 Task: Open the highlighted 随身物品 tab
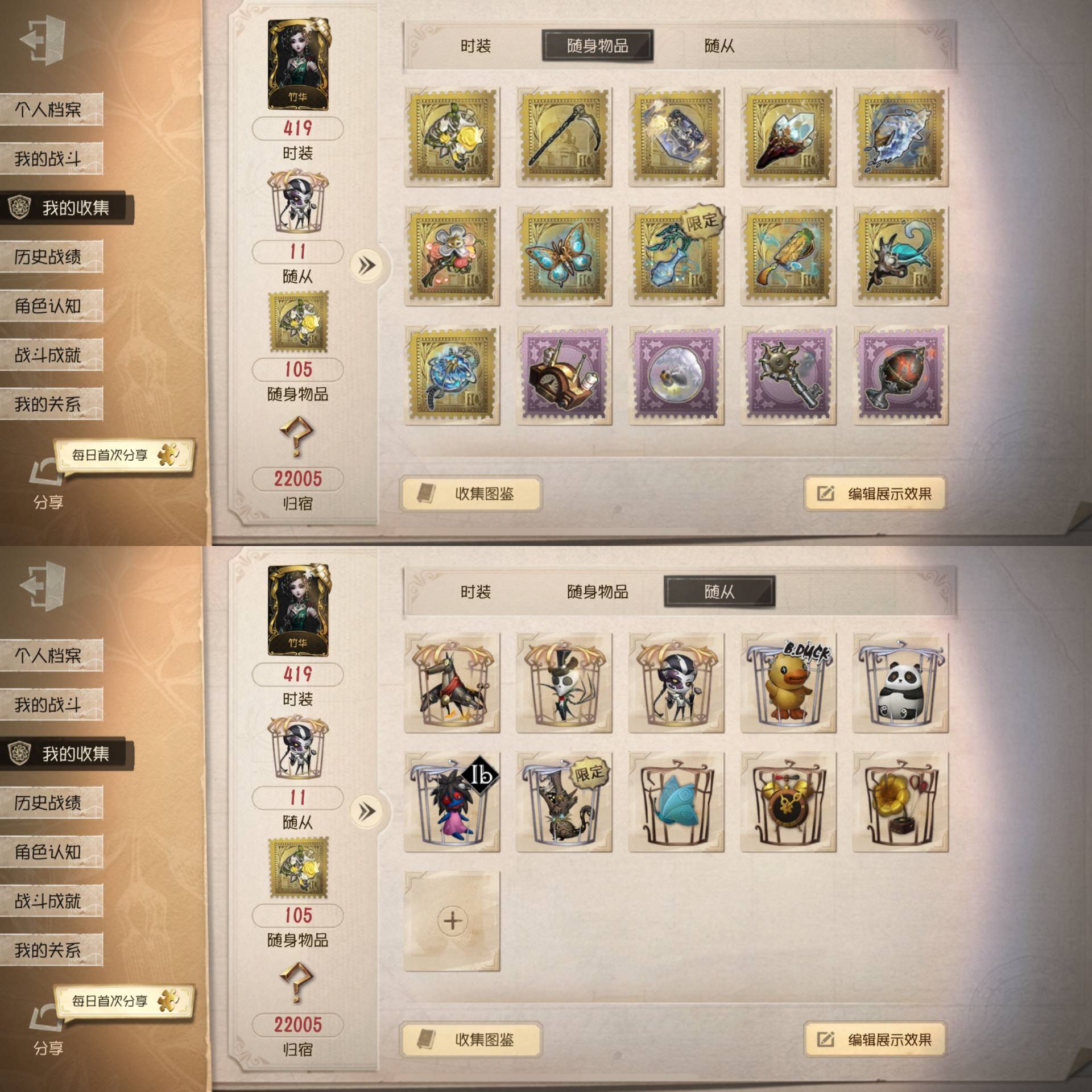coord(598,46)
